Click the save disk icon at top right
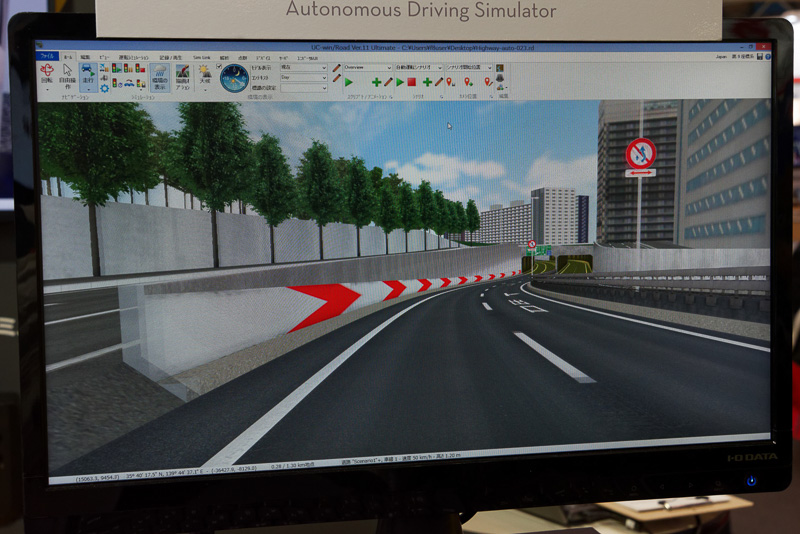Viewport: 800px width, 534px height. click(760, 57)
